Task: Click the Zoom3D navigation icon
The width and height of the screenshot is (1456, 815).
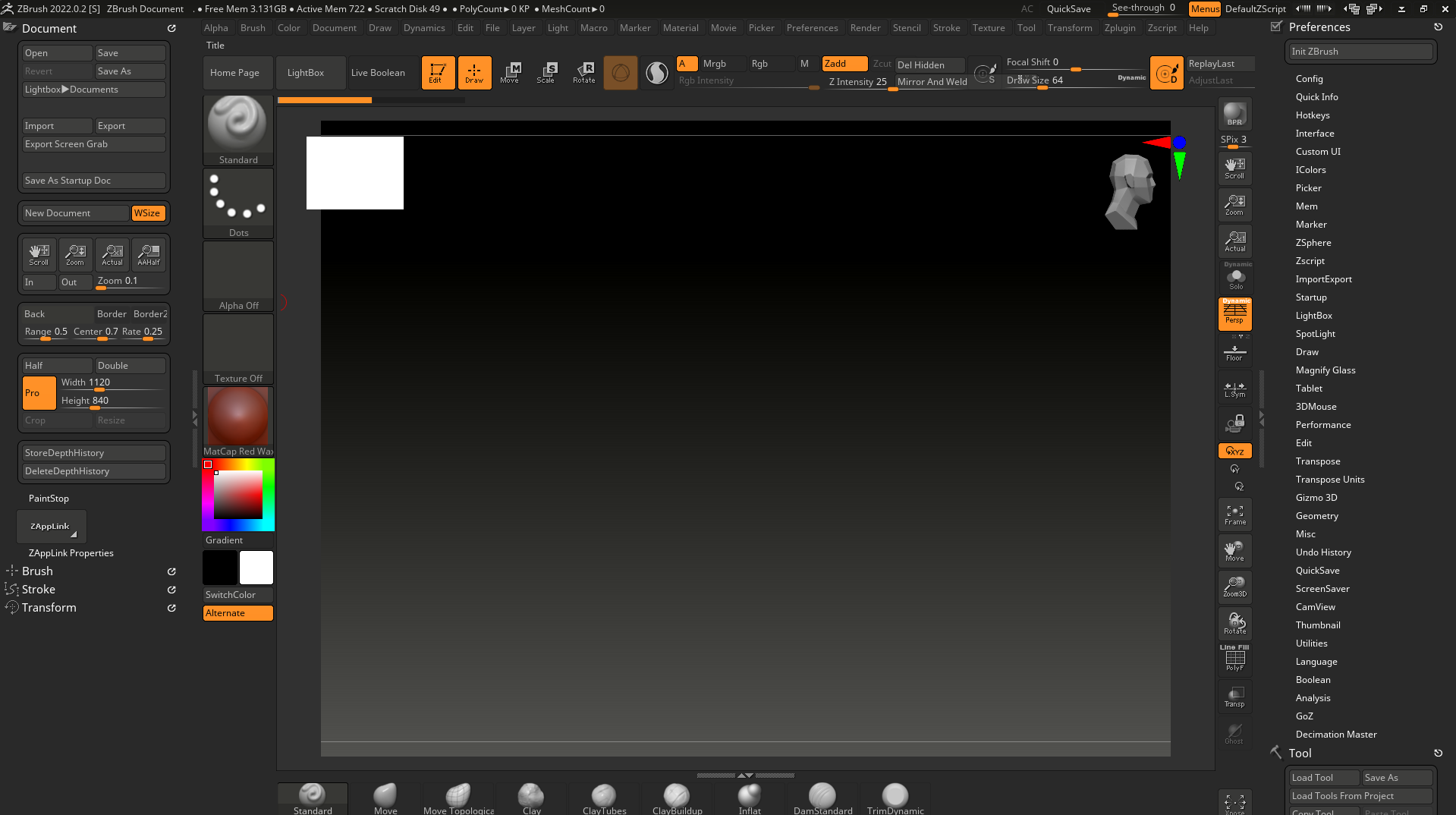Action: pos(1234,587)
